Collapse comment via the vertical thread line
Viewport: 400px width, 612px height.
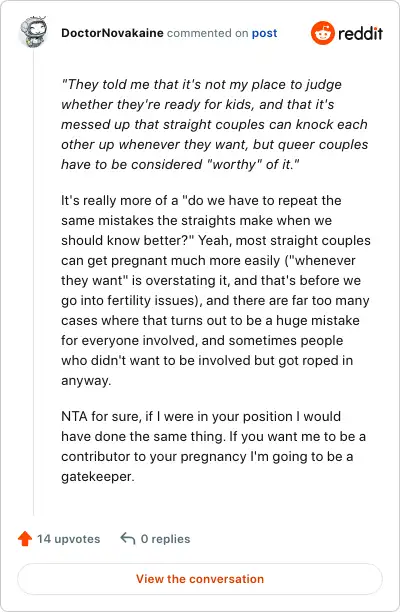(x=33, y=281)
